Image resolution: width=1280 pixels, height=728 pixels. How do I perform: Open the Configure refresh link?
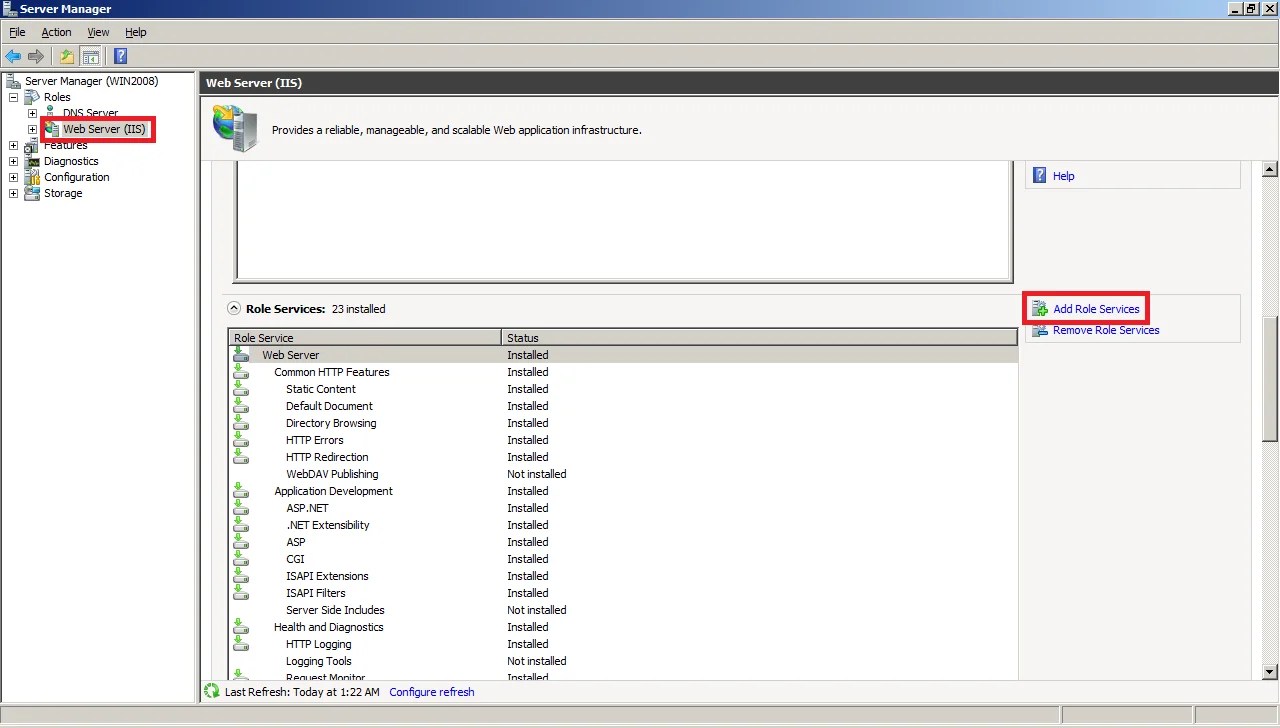432,692
